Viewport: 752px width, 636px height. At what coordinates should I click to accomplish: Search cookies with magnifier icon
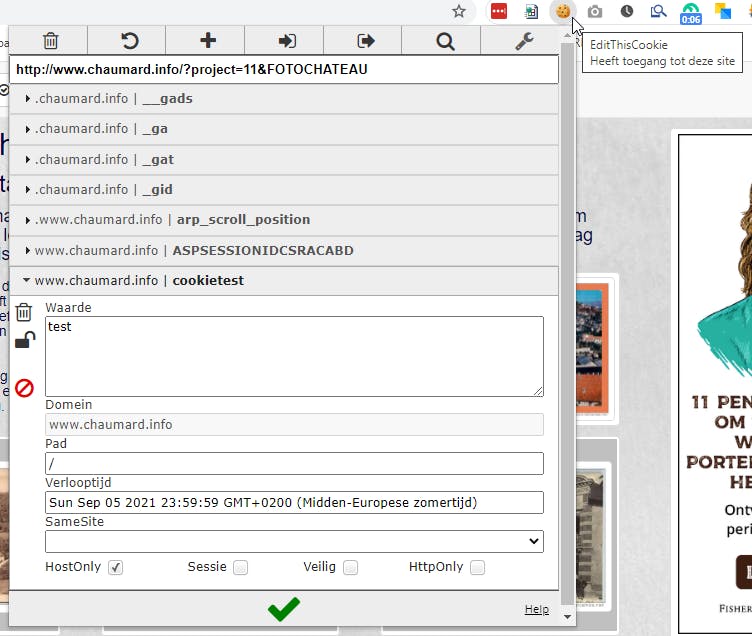(x=445, y=41)
